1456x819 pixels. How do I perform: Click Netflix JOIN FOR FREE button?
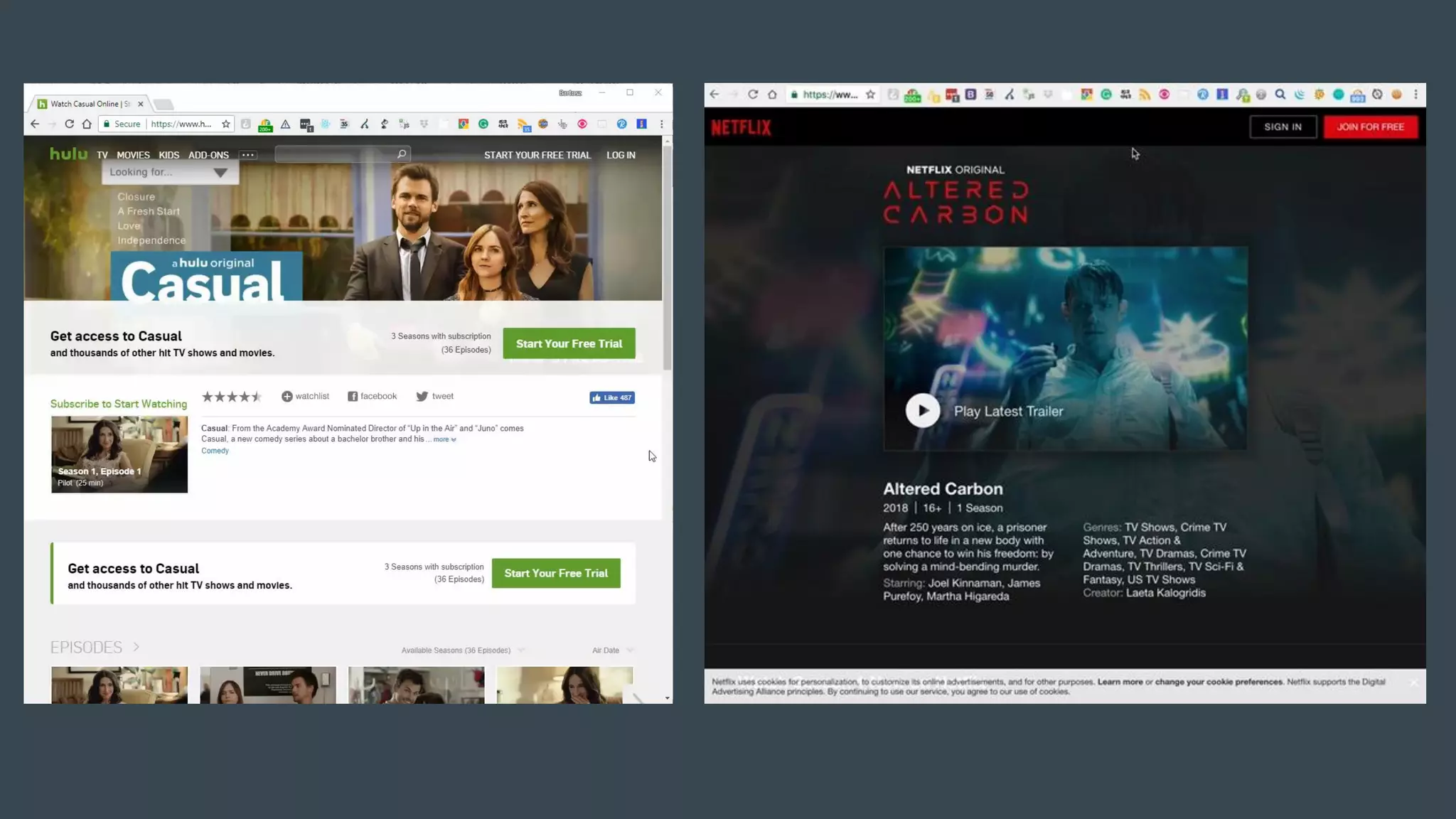1370,127
